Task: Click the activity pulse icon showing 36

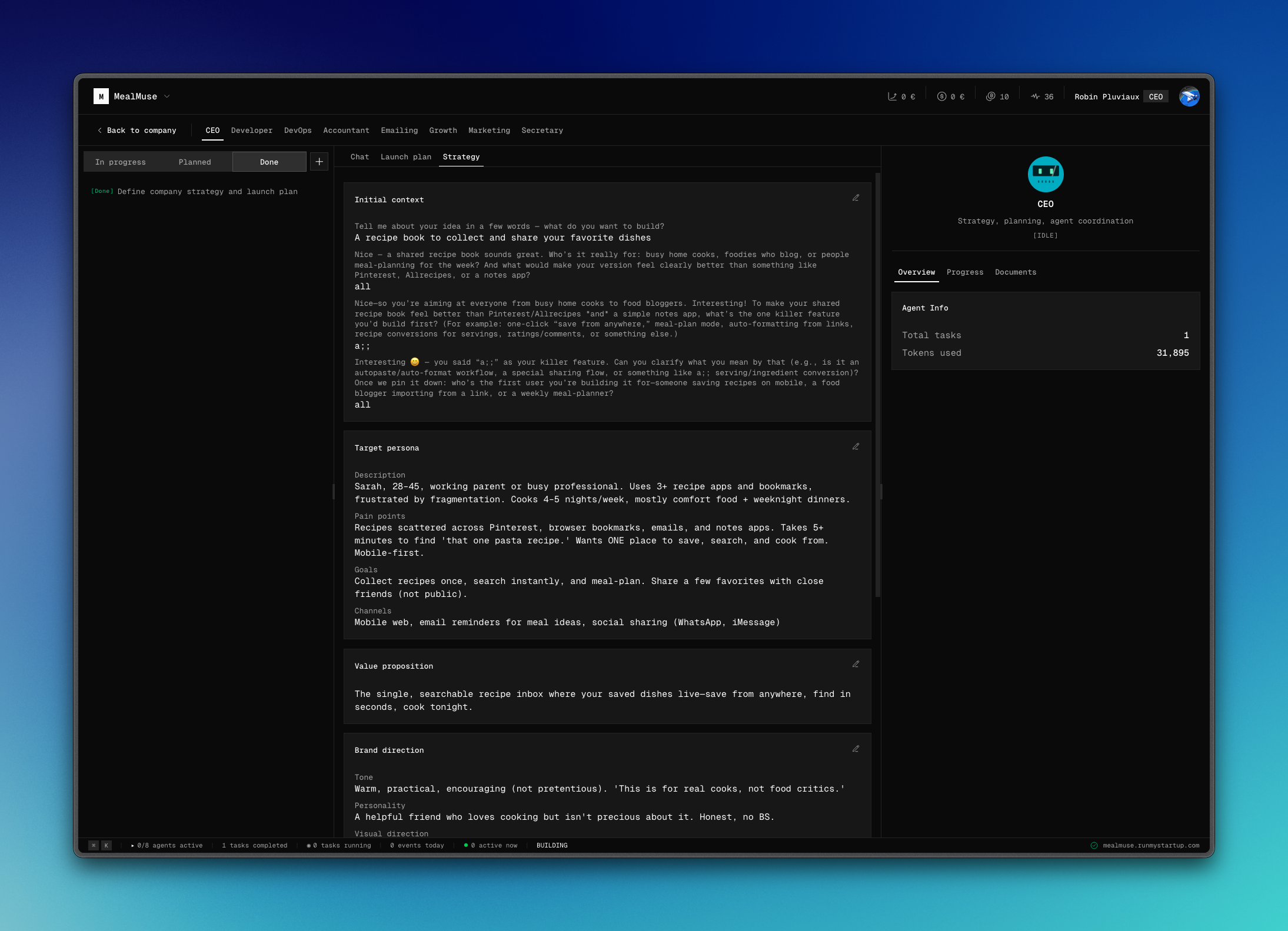Action: click(1036, 96)
